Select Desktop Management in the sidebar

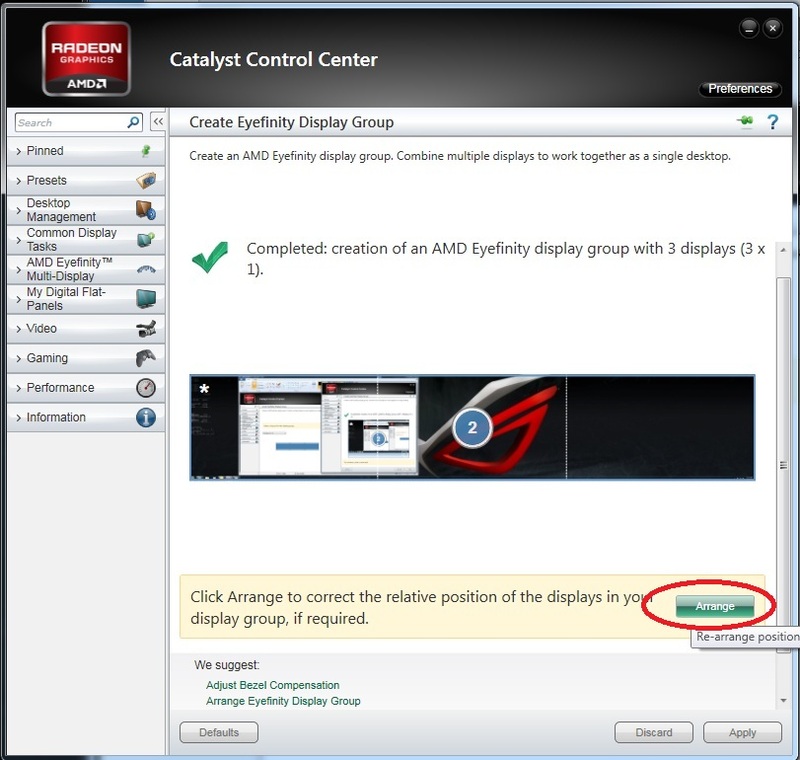[86, 210]
